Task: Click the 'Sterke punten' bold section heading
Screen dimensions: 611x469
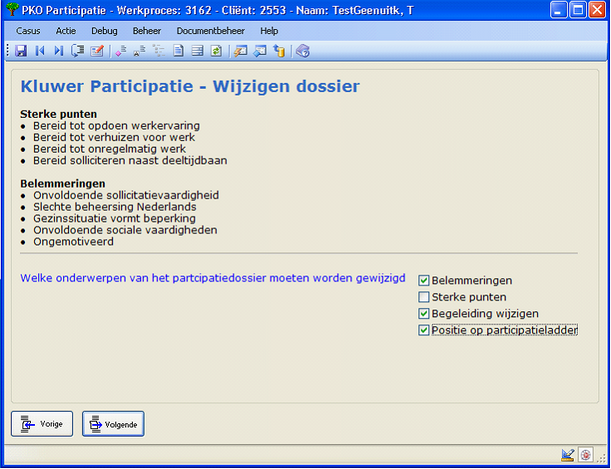Action: coord(58,115)
